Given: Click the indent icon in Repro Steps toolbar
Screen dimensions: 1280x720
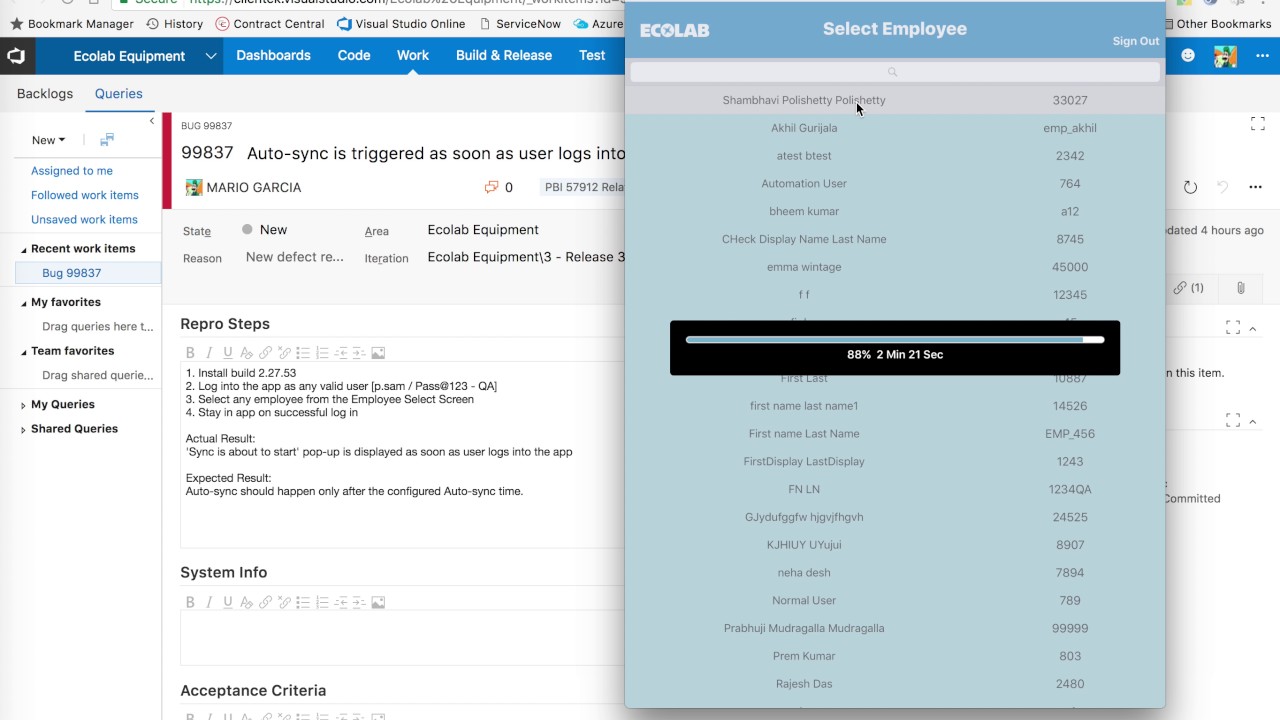Looking at the screenshot, I should [359, 353].
